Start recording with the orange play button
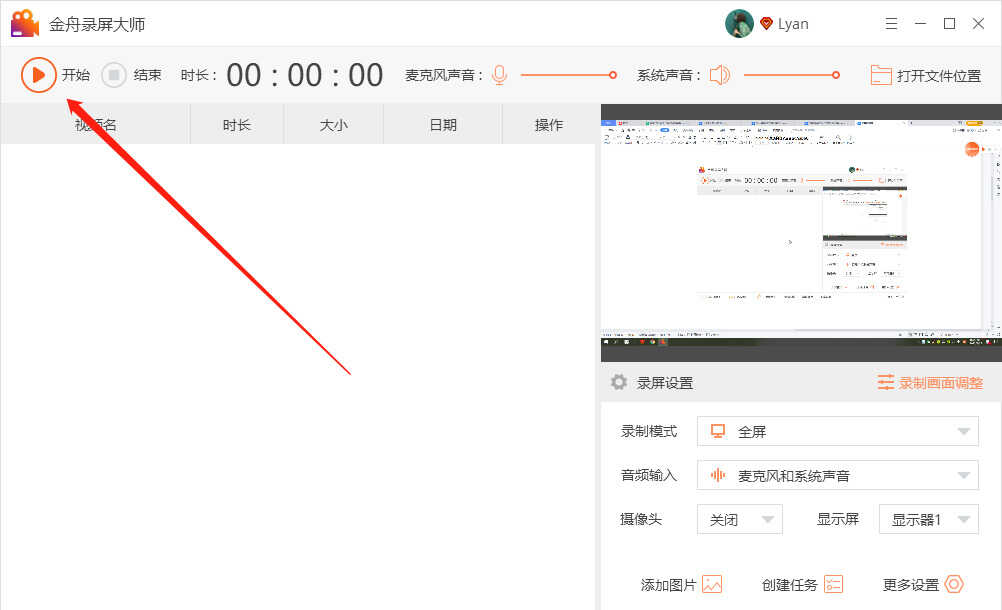The image size is (1002, 610). pos(38,75)
